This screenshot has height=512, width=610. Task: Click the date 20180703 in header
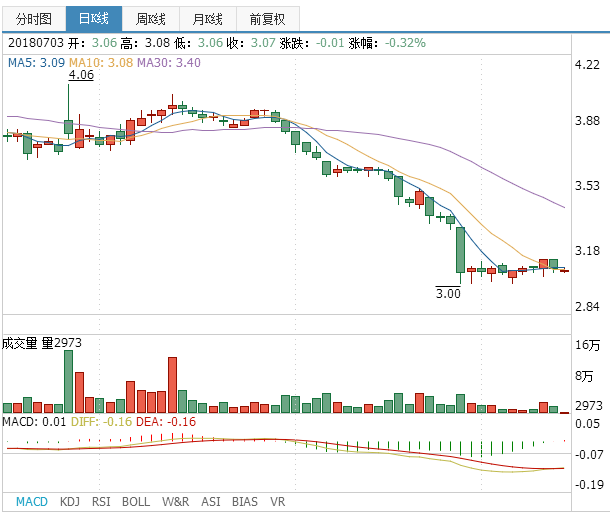(35, 43)
